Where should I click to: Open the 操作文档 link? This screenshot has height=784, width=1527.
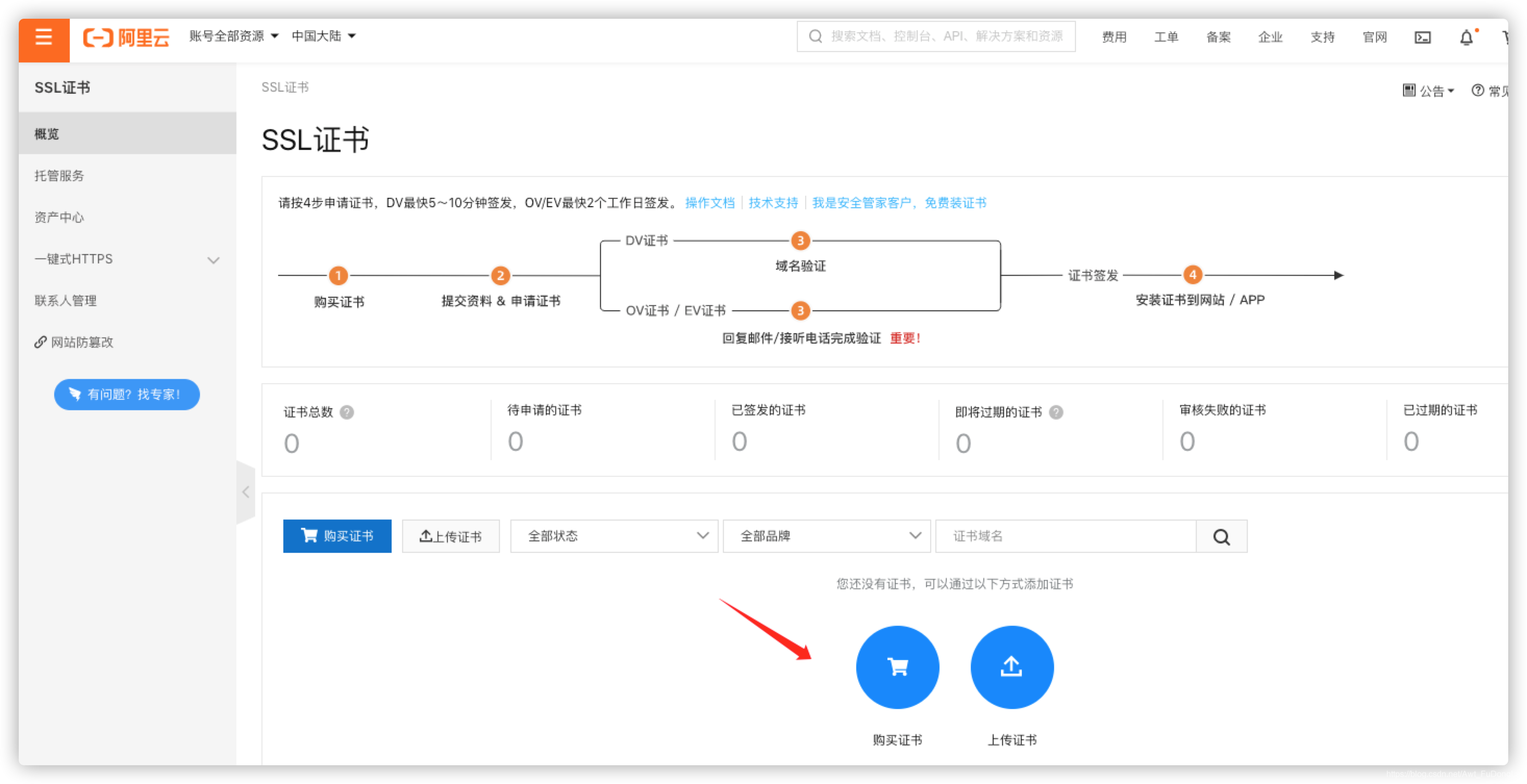tap(710, 202)
